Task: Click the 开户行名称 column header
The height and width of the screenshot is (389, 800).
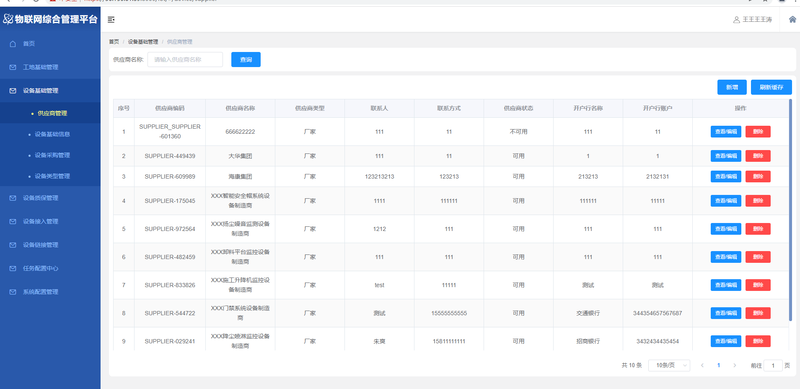Action: coord(588,108)
